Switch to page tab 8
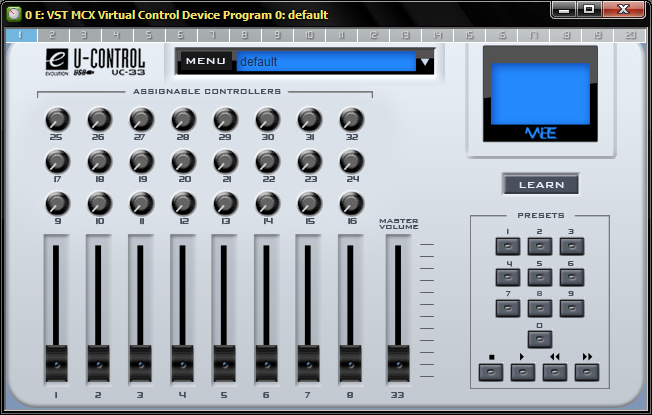 tap(245, 35)
